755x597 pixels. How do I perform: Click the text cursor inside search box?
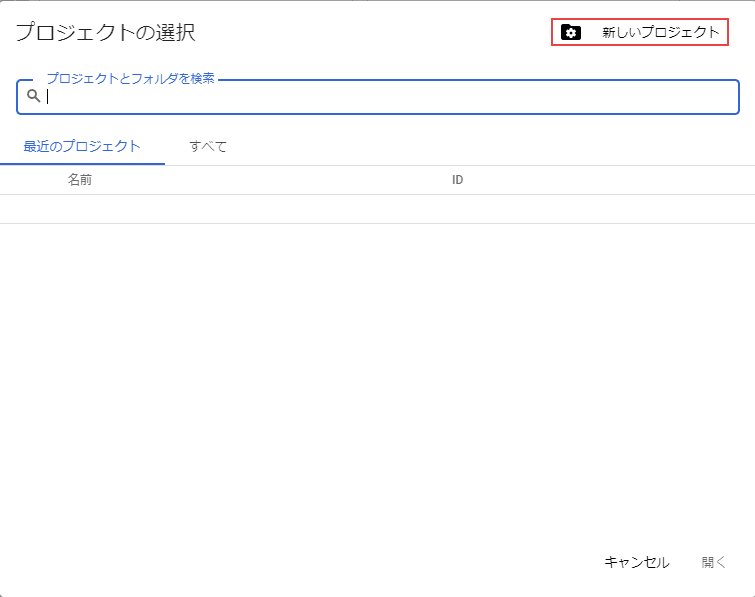point(48,97)
